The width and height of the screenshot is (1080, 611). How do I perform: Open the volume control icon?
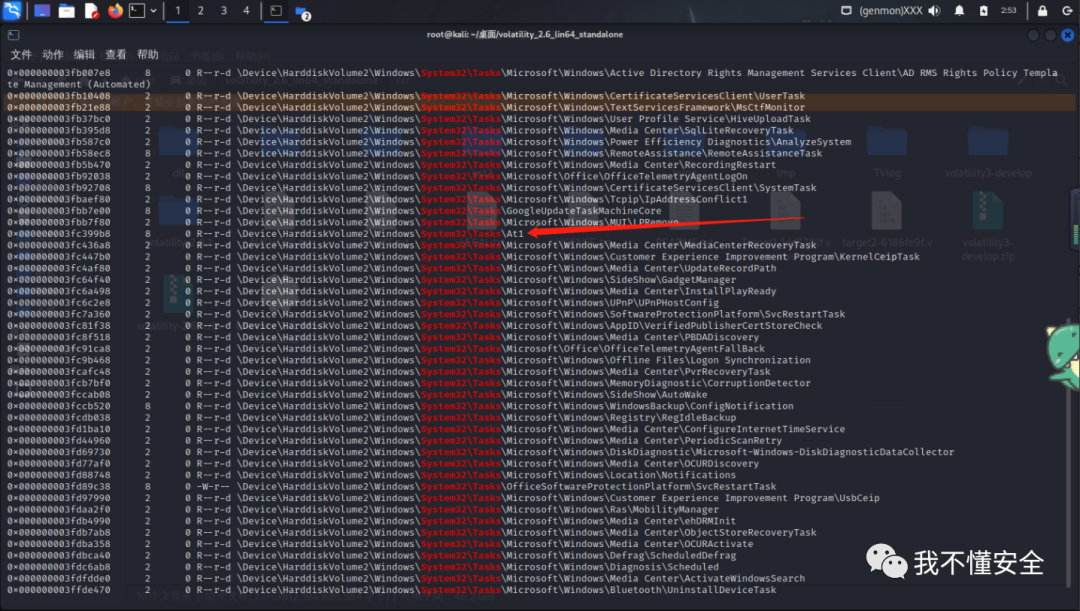935,10
